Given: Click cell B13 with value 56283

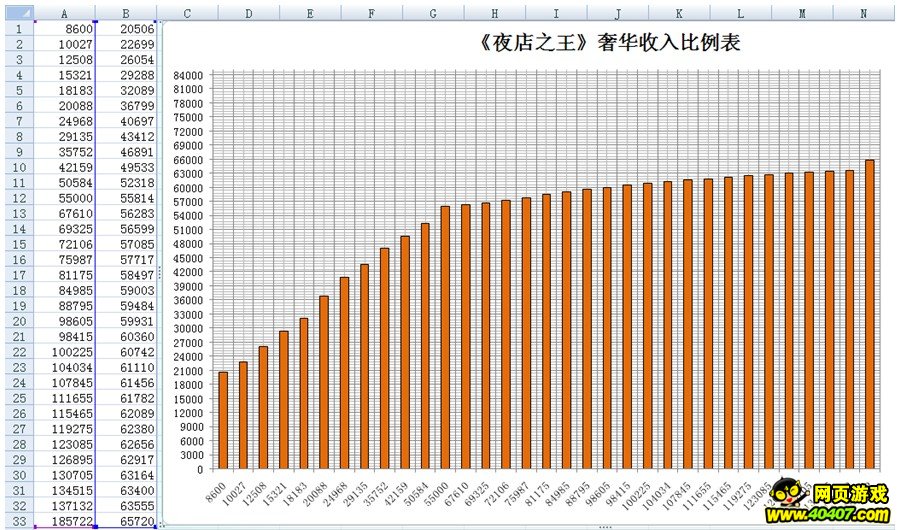Looking at the screenshot, I should coord(126,213).
